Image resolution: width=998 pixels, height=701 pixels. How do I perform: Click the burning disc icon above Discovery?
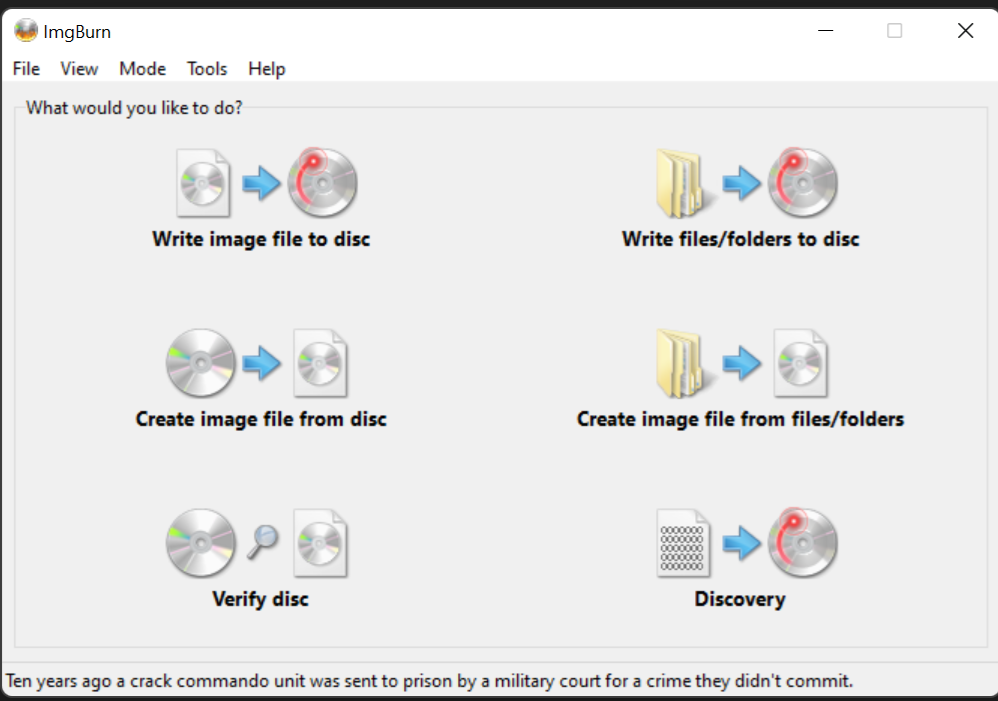[x=802, y=542]
